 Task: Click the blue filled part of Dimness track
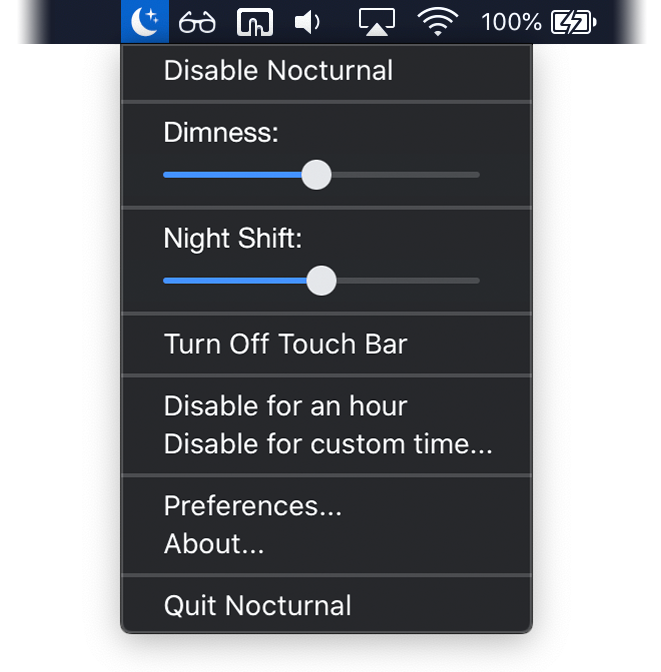pyautogui.click(x=232, y=175)
